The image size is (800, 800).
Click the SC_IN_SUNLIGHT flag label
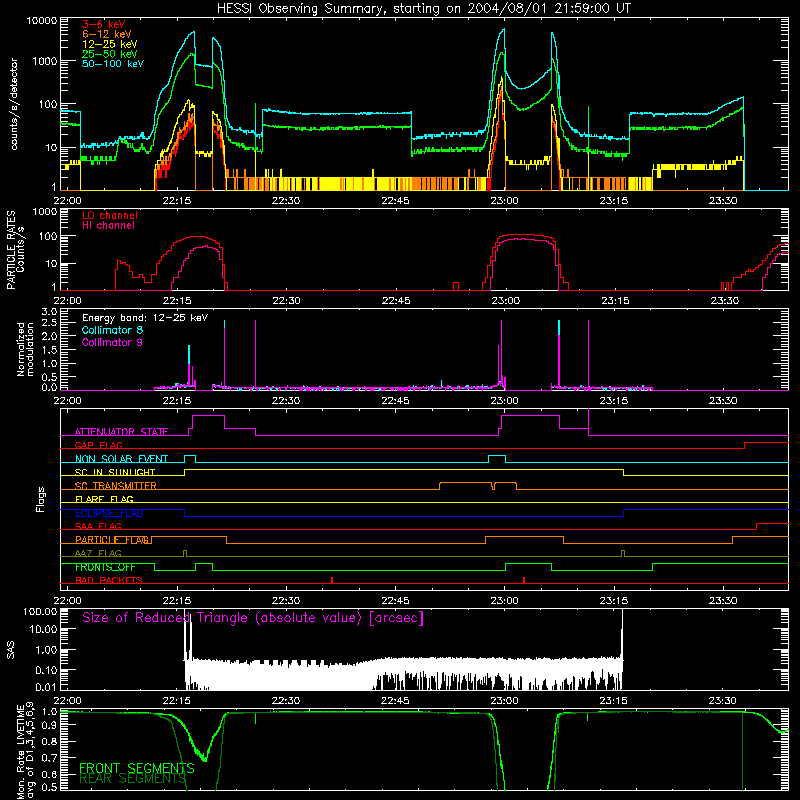tap(115, 472)
